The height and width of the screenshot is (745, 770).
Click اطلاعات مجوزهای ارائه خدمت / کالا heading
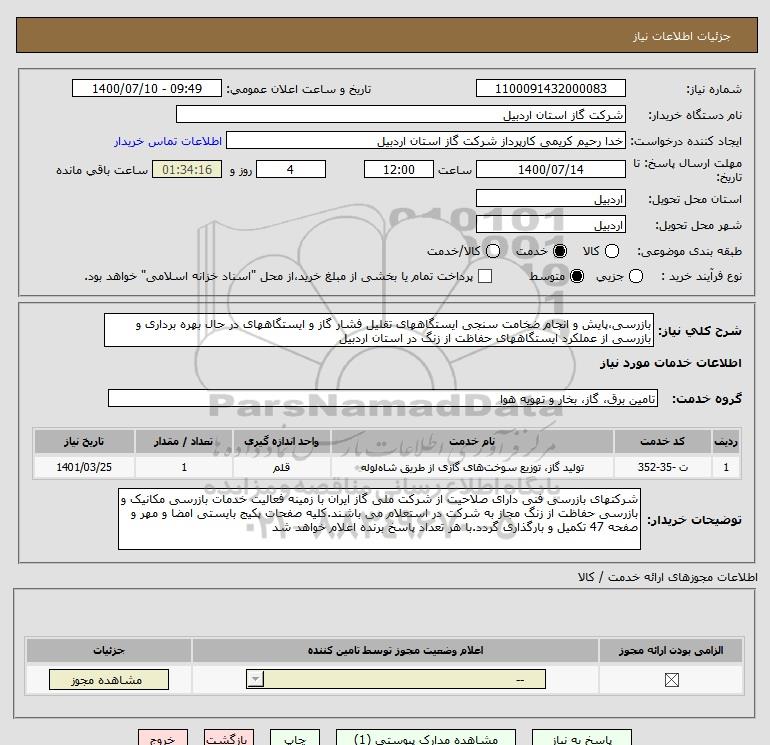click(x=667, y=577)
